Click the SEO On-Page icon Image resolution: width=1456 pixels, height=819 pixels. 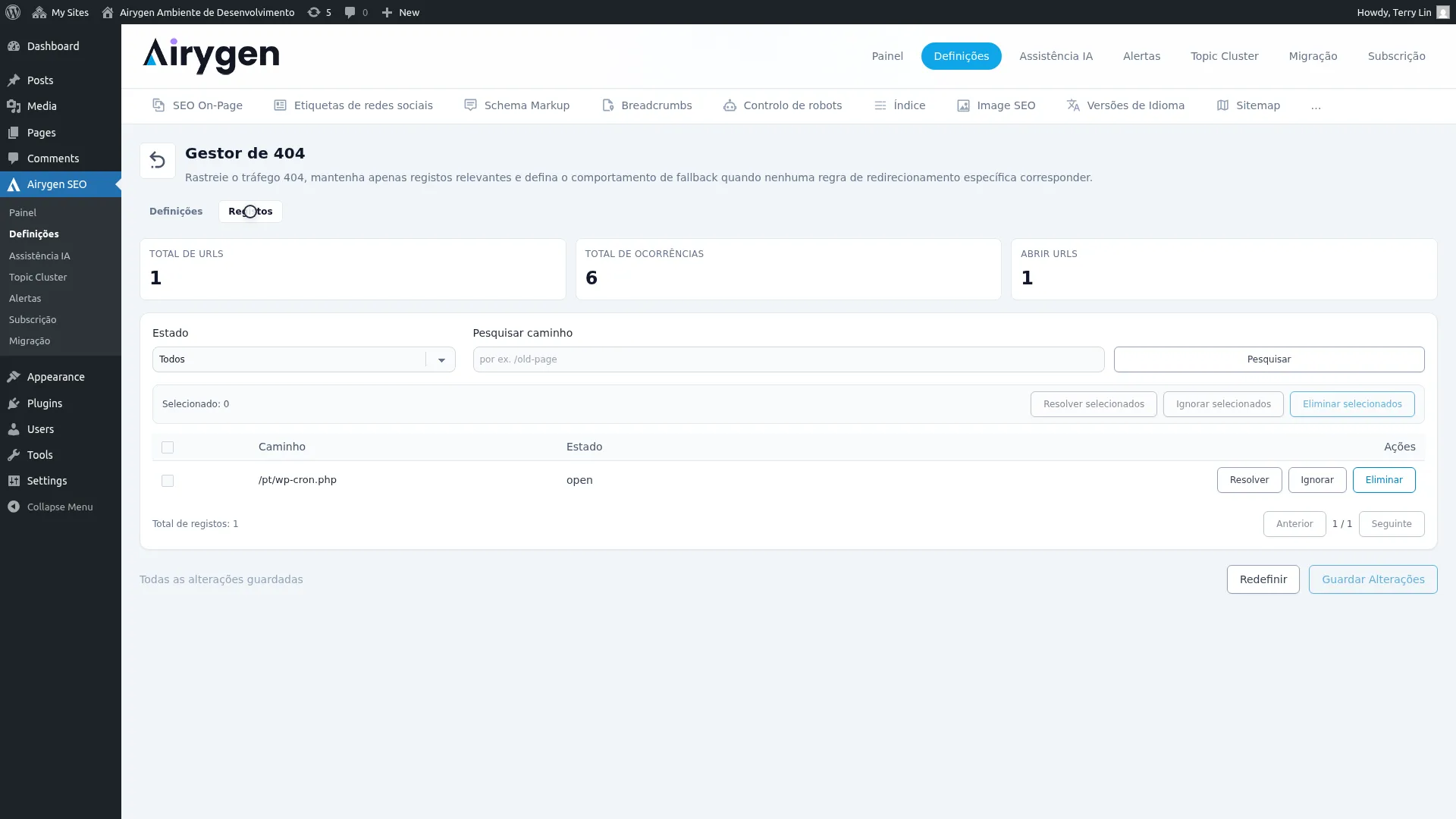pyautogui.click(x=158, y=105)
